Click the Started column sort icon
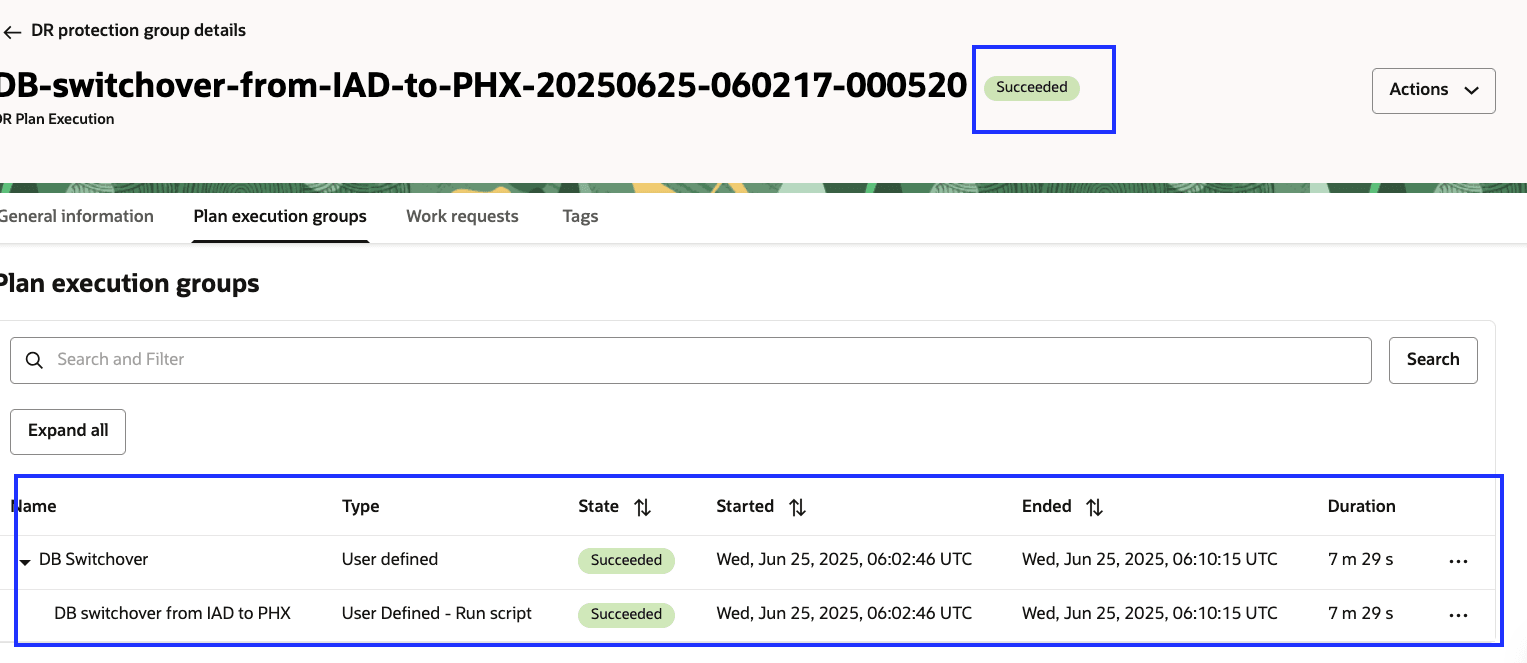 (797, 507)
